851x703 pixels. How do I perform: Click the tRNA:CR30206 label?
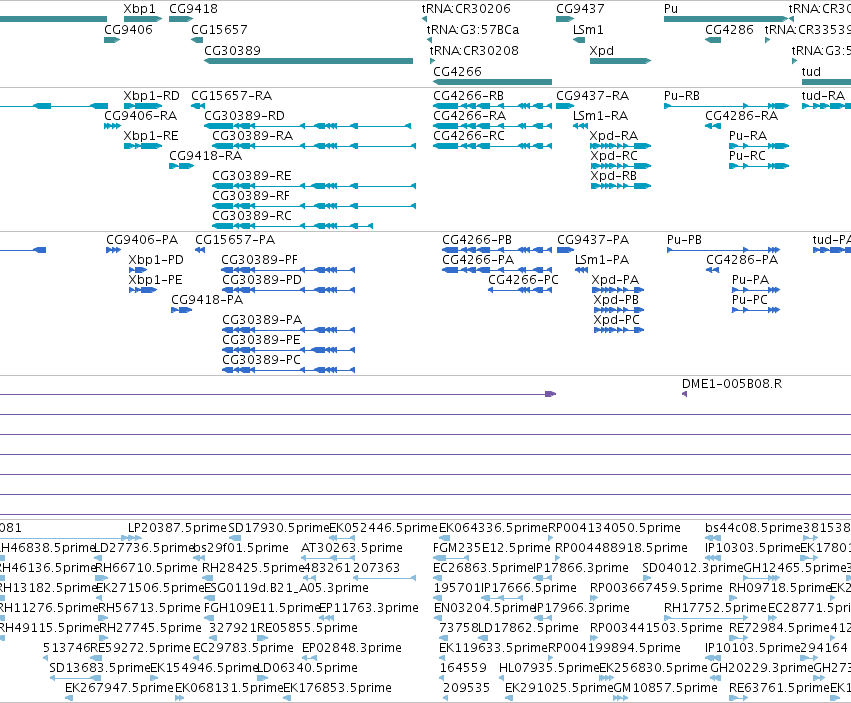tap(466, 9)
